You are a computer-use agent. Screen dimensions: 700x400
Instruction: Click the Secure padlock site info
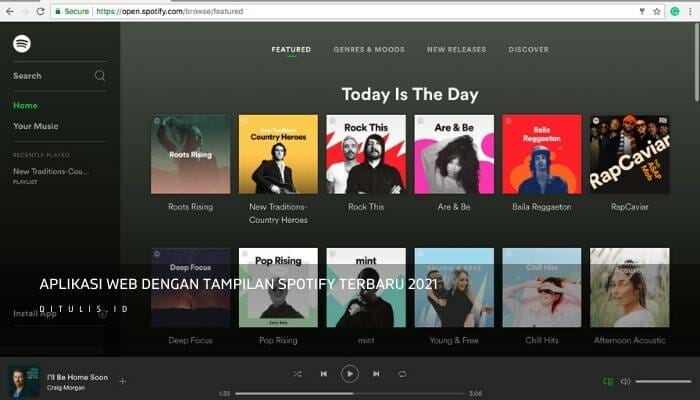pos(72,11)
